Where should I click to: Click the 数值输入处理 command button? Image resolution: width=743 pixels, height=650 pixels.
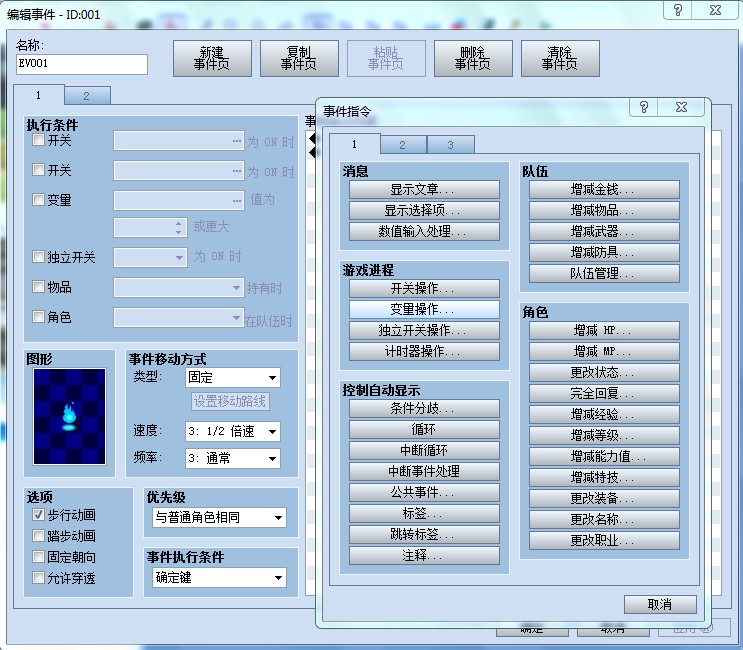point(424,231)
